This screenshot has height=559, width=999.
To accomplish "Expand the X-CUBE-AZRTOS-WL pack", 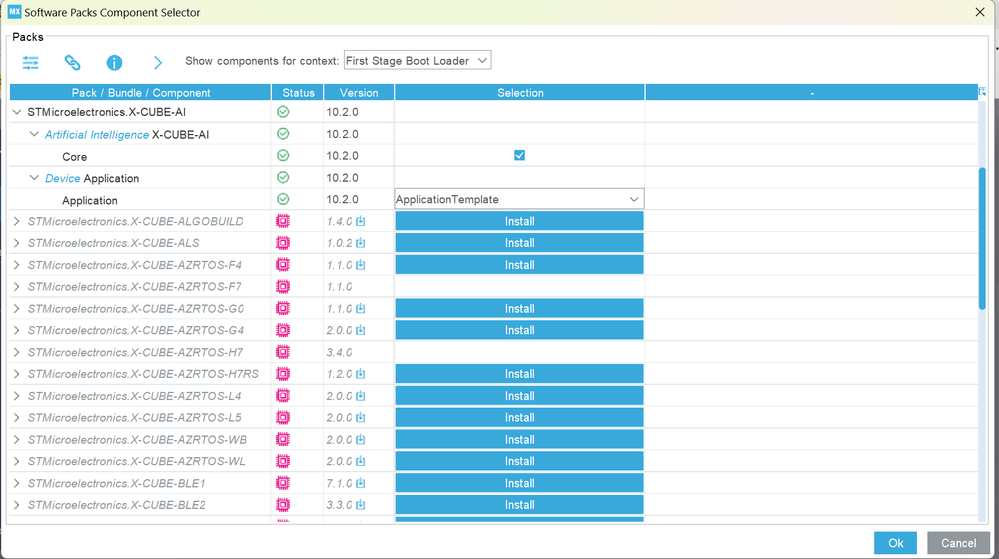I will click(17, 461).
